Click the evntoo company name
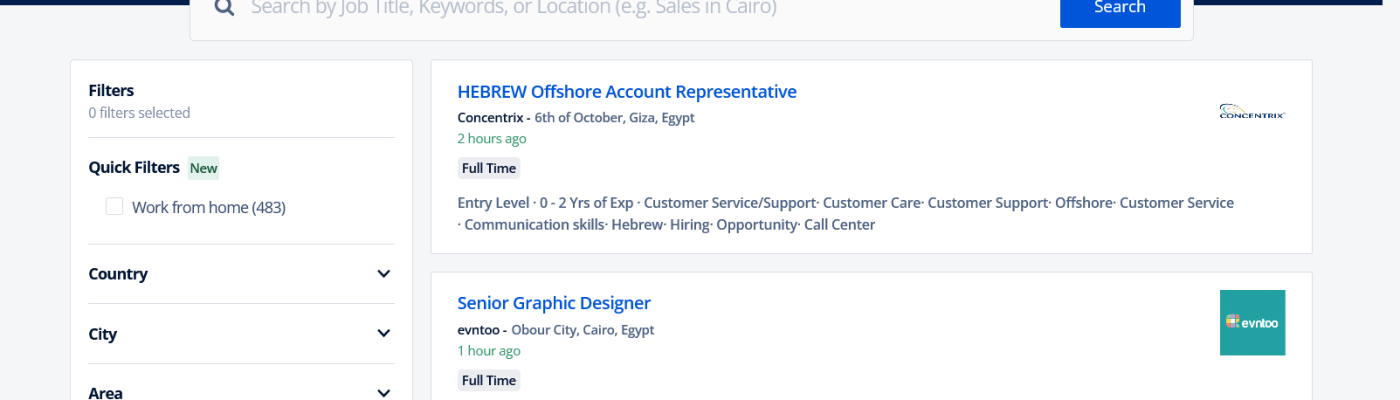Image resolution: width=1400 pixels, height=400 pixels. click(x=478, y=330)
